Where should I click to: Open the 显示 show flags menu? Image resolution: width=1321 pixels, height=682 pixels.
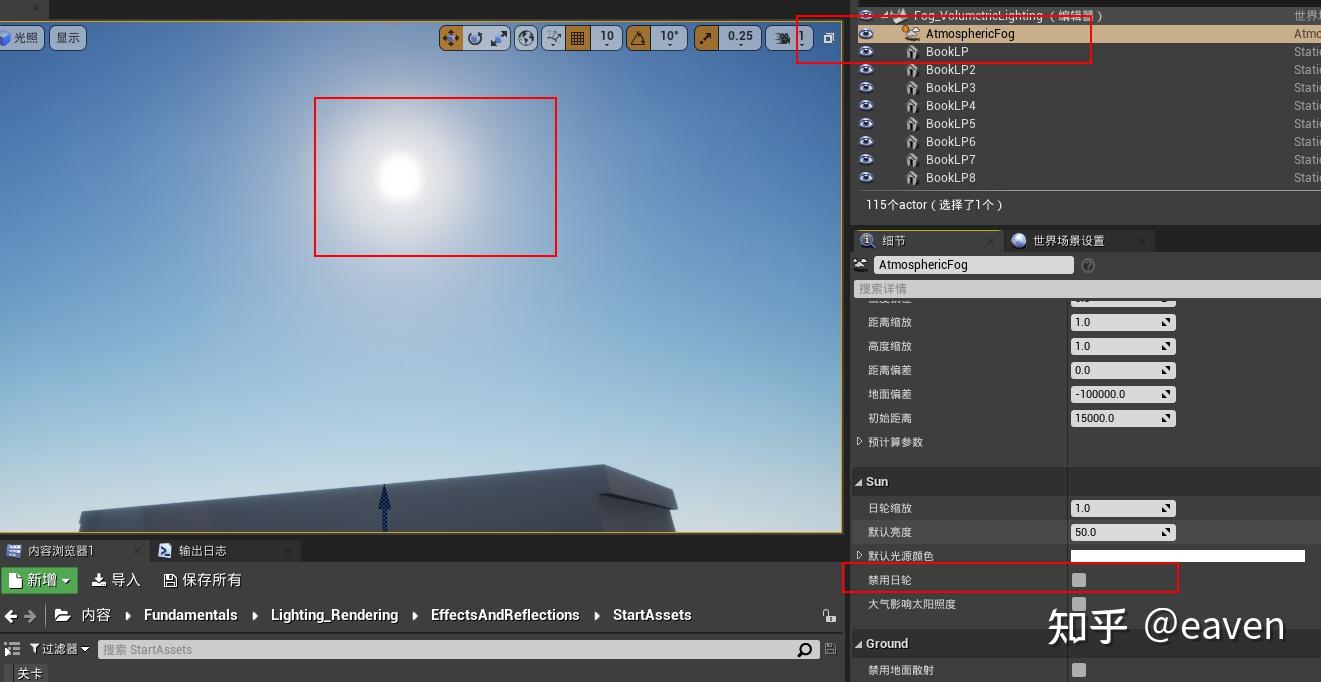coord(68,38)
